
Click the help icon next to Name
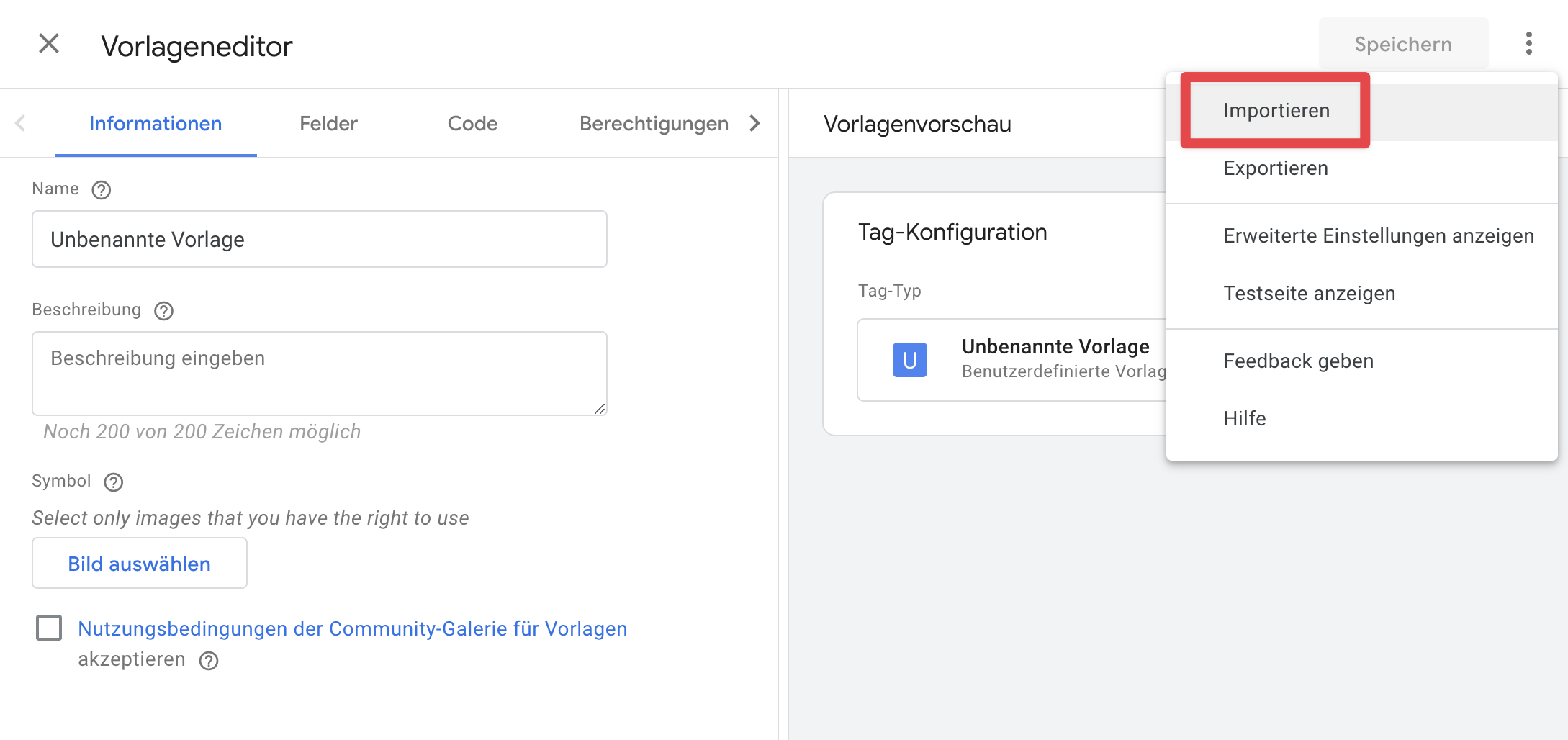pos(102,190)
